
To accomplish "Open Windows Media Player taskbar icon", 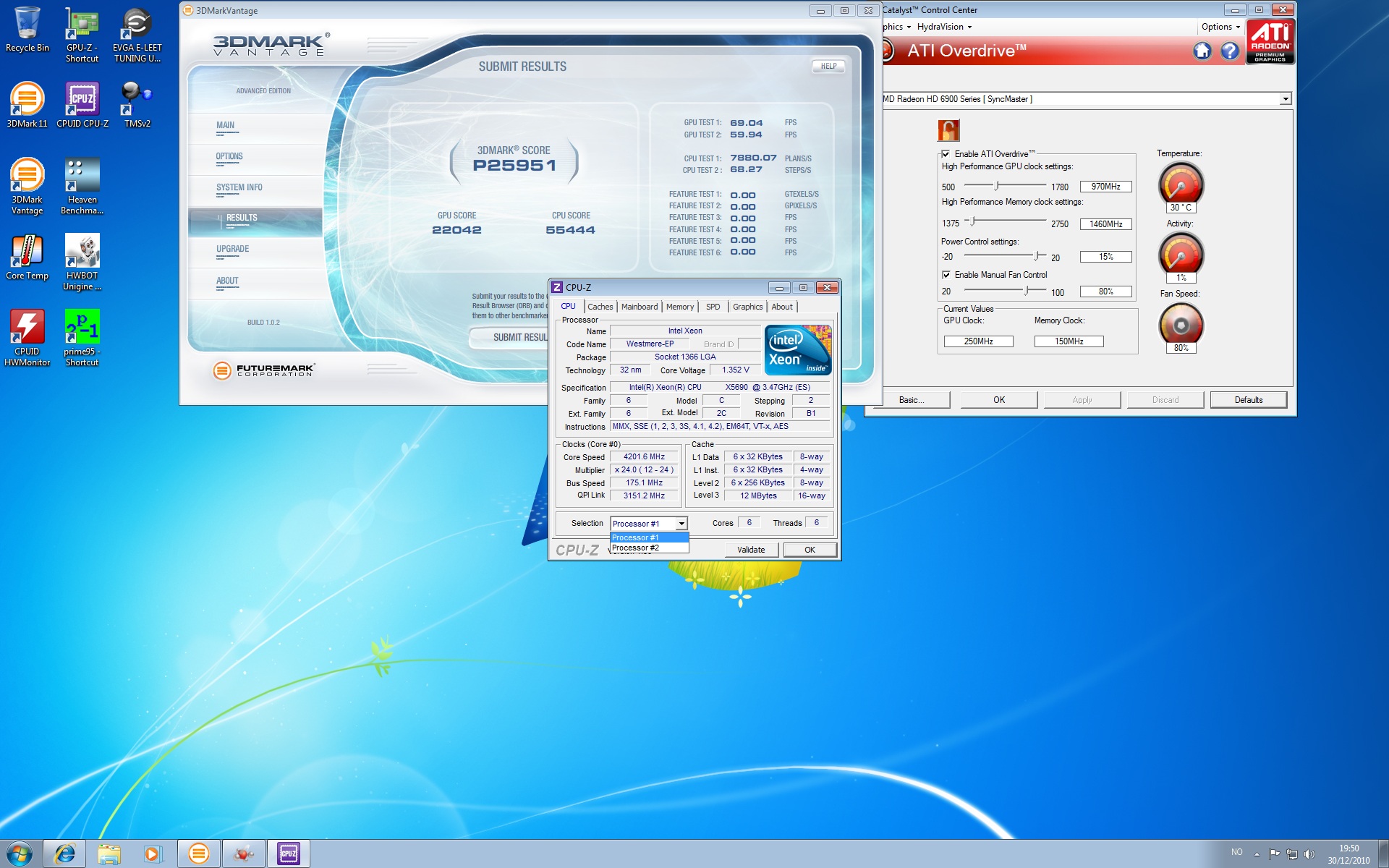I will pyautogui.click(x=153, y=854).
